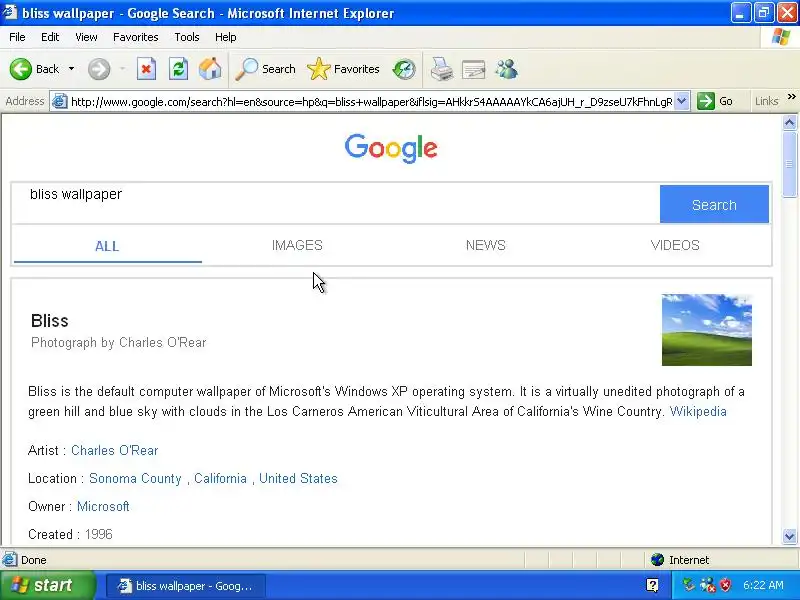Image resolution: width=800 pixels, height=600 pixels.
Task: Open the Sonoma County link
Action: [x=135, y=479]
